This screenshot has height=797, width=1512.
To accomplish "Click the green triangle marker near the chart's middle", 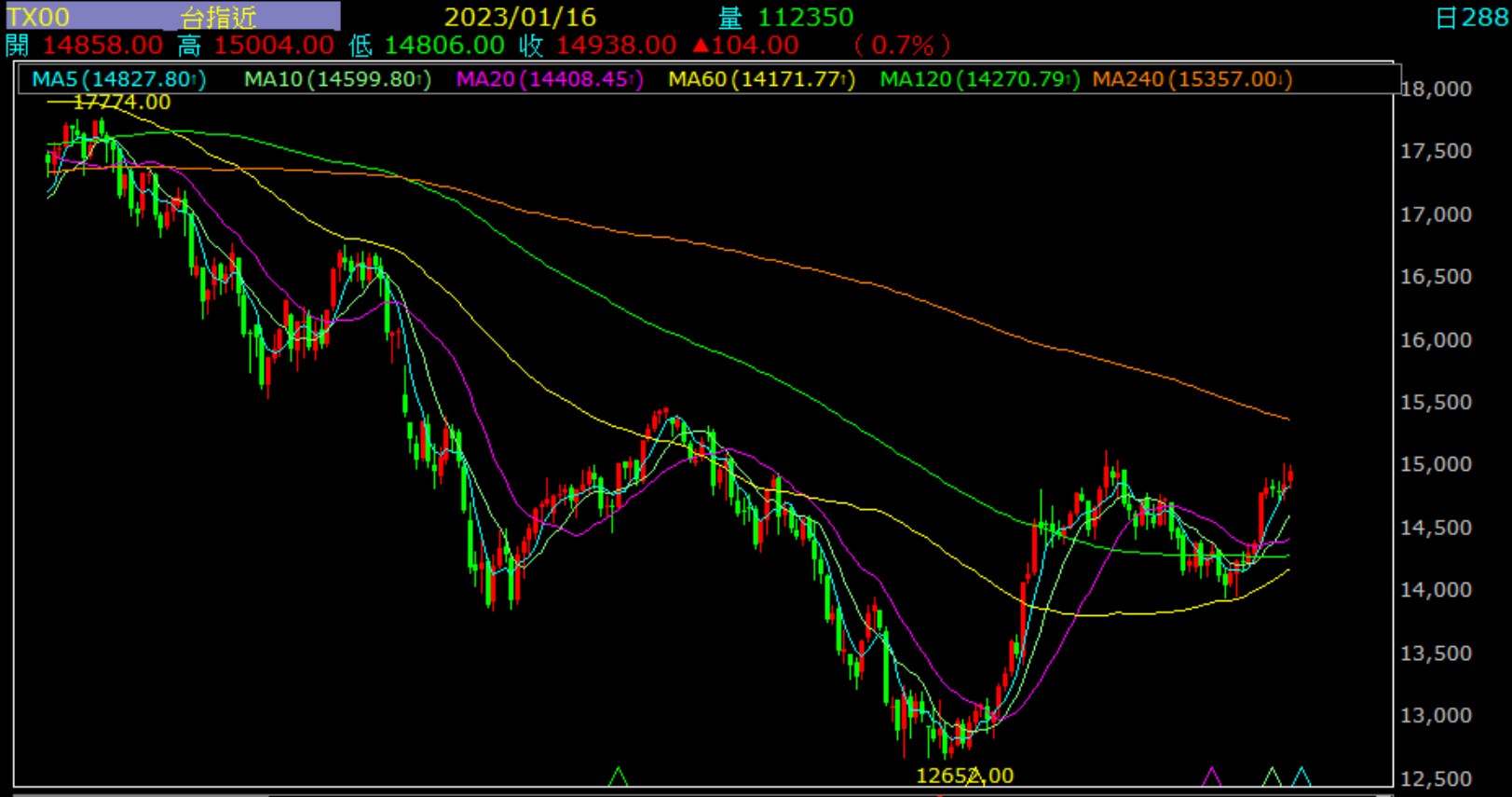I will click(x=618, y=776).
